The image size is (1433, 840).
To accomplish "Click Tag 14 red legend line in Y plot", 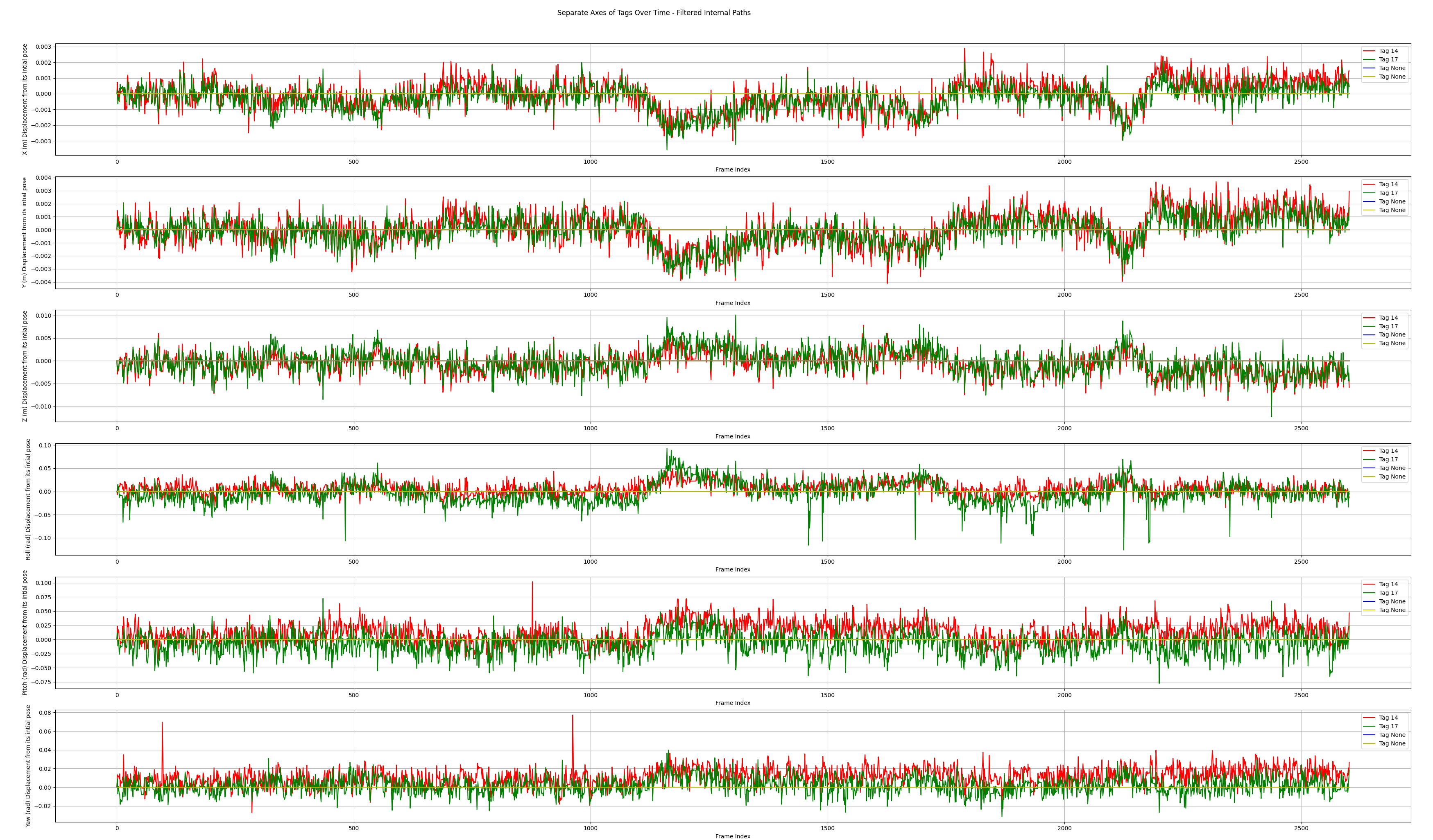I will [1369, 184].
